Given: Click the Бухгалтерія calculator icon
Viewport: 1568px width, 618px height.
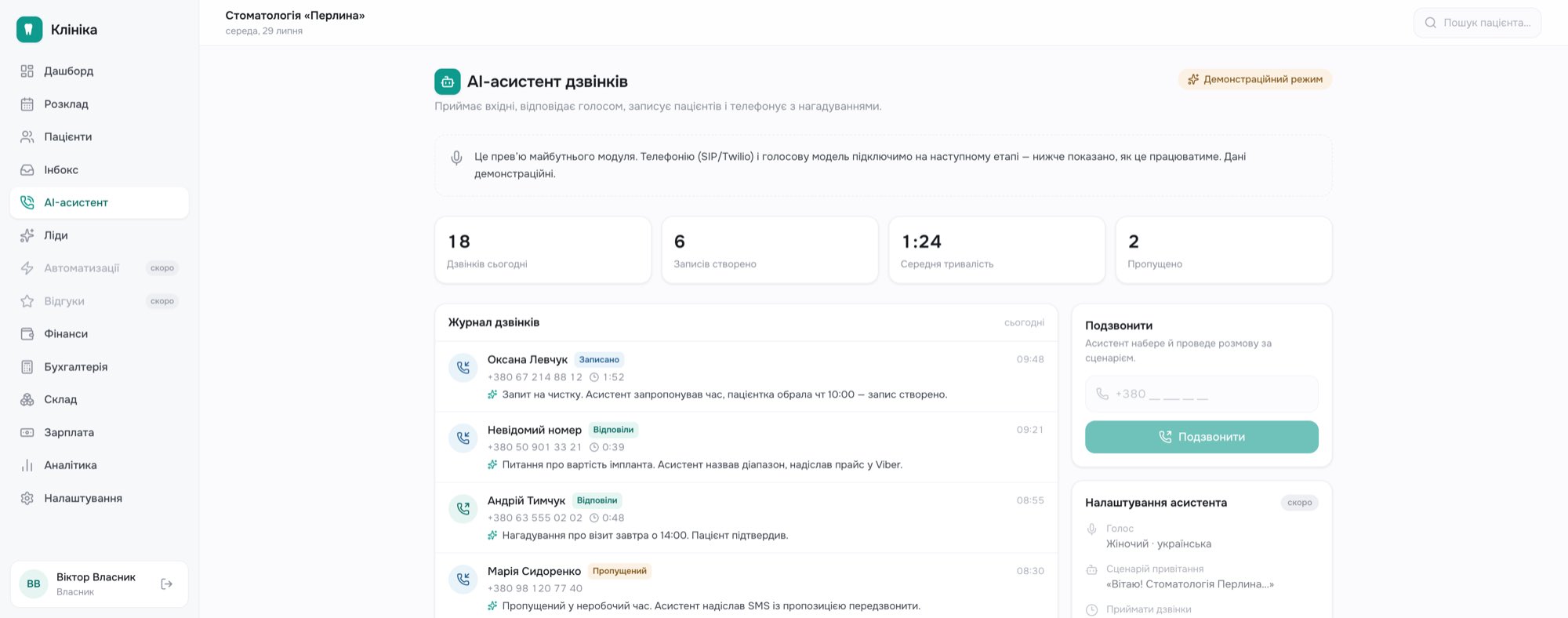Looking at the screenshot, I should point(27,367).
